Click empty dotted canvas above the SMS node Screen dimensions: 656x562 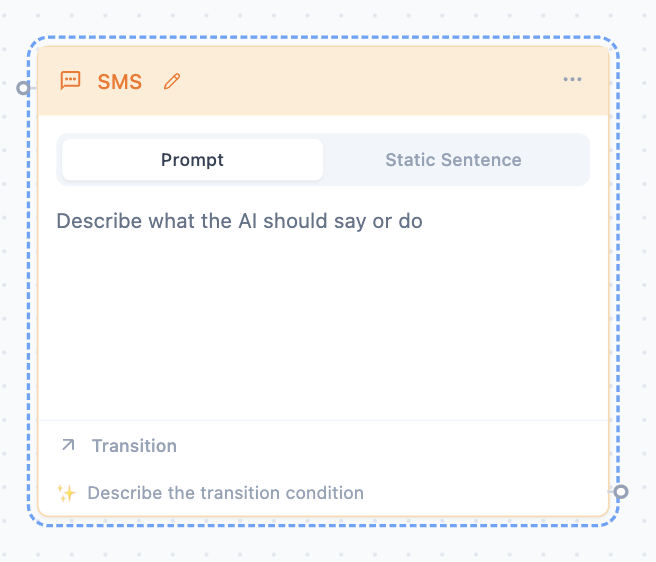pyautogui.click(x=320, y=16)
